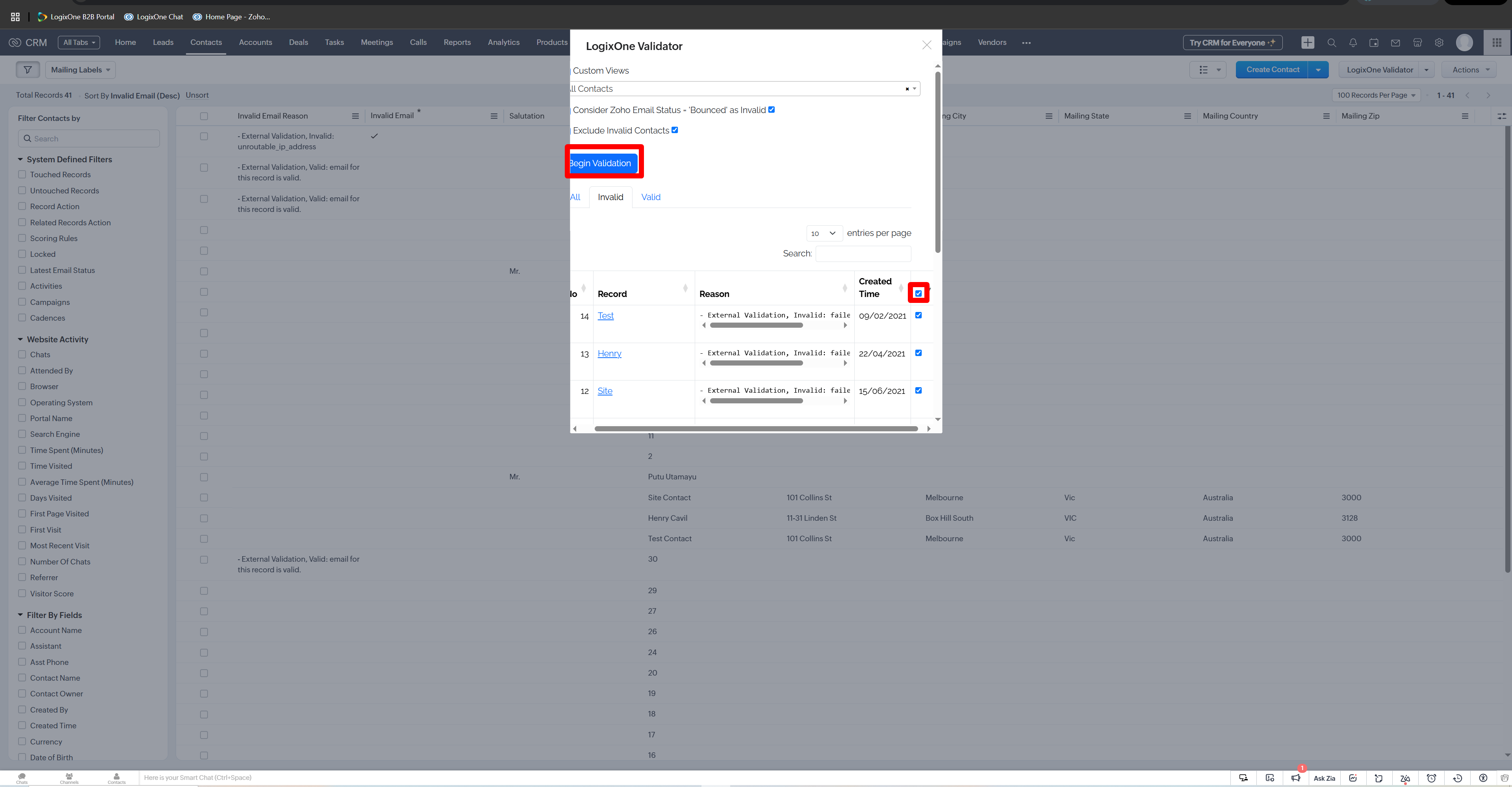The width and height of the screenshot is (1512, 787).
Task: Open the Mailing Labels view dropdown
Action: [x=80, y=69]
